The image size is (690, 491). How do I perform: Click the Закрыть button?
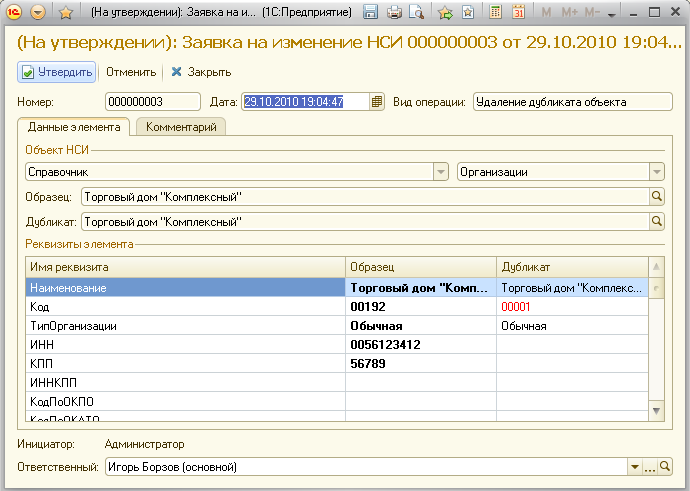coord(201,72)
